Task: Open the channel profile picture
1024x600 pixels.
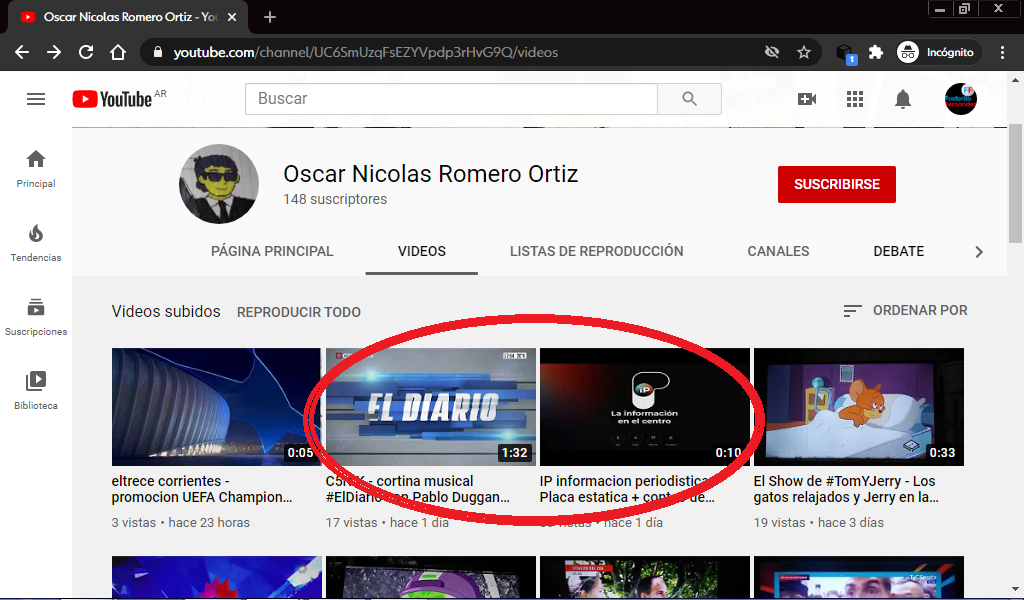Action: (x=219, y=184)
